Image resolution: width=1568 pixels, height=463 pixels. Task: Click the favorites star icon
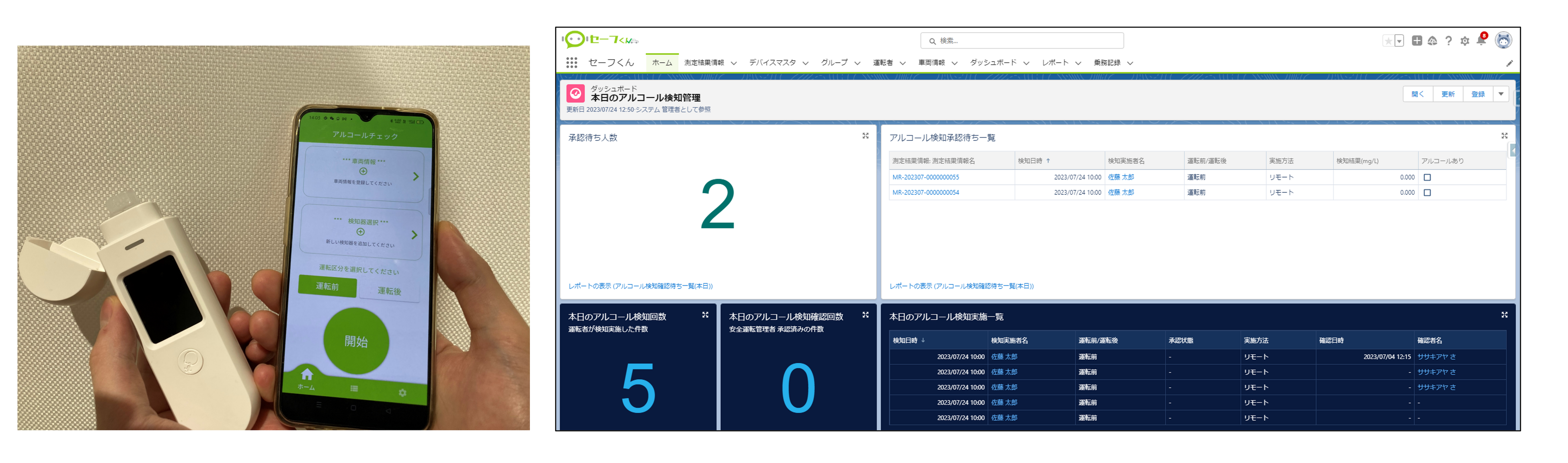(1388, 41)
